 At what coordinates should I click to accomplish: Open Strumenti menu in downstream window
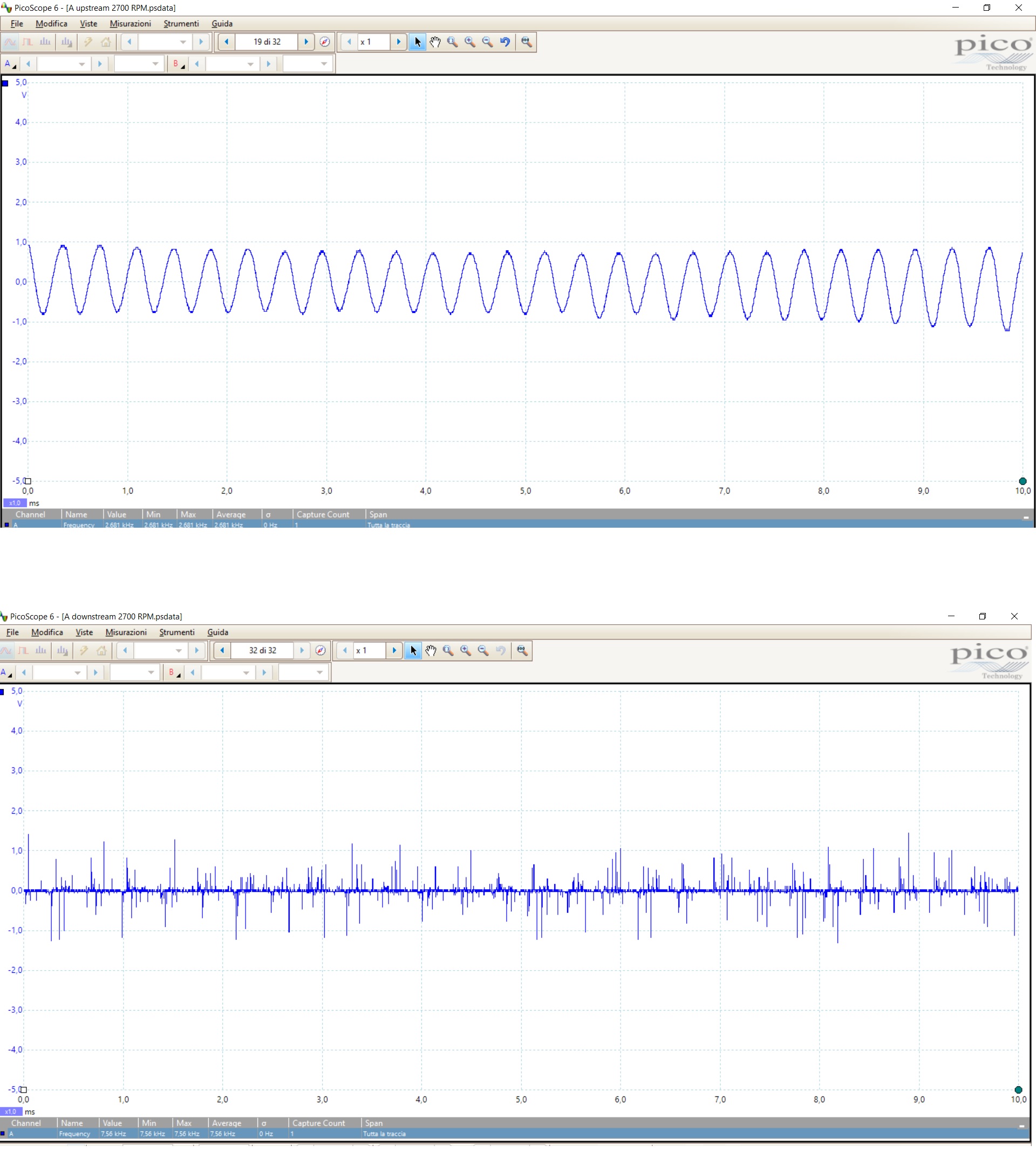tap(176, 632)
